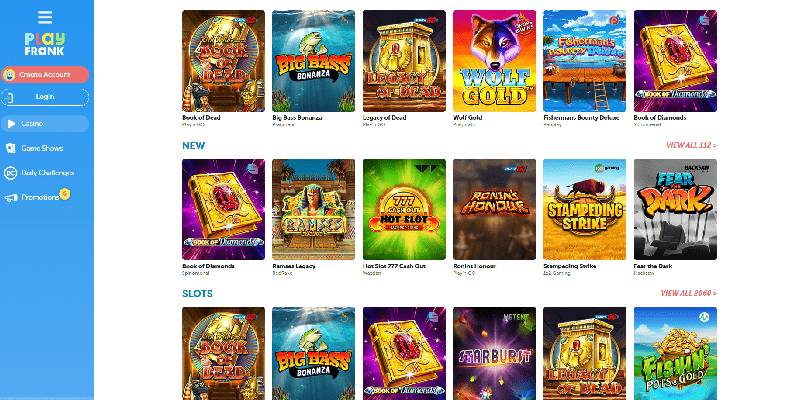This screenshot has height=400, width=800.
Task: Click the Login door icon
Action: click(9, 97)
